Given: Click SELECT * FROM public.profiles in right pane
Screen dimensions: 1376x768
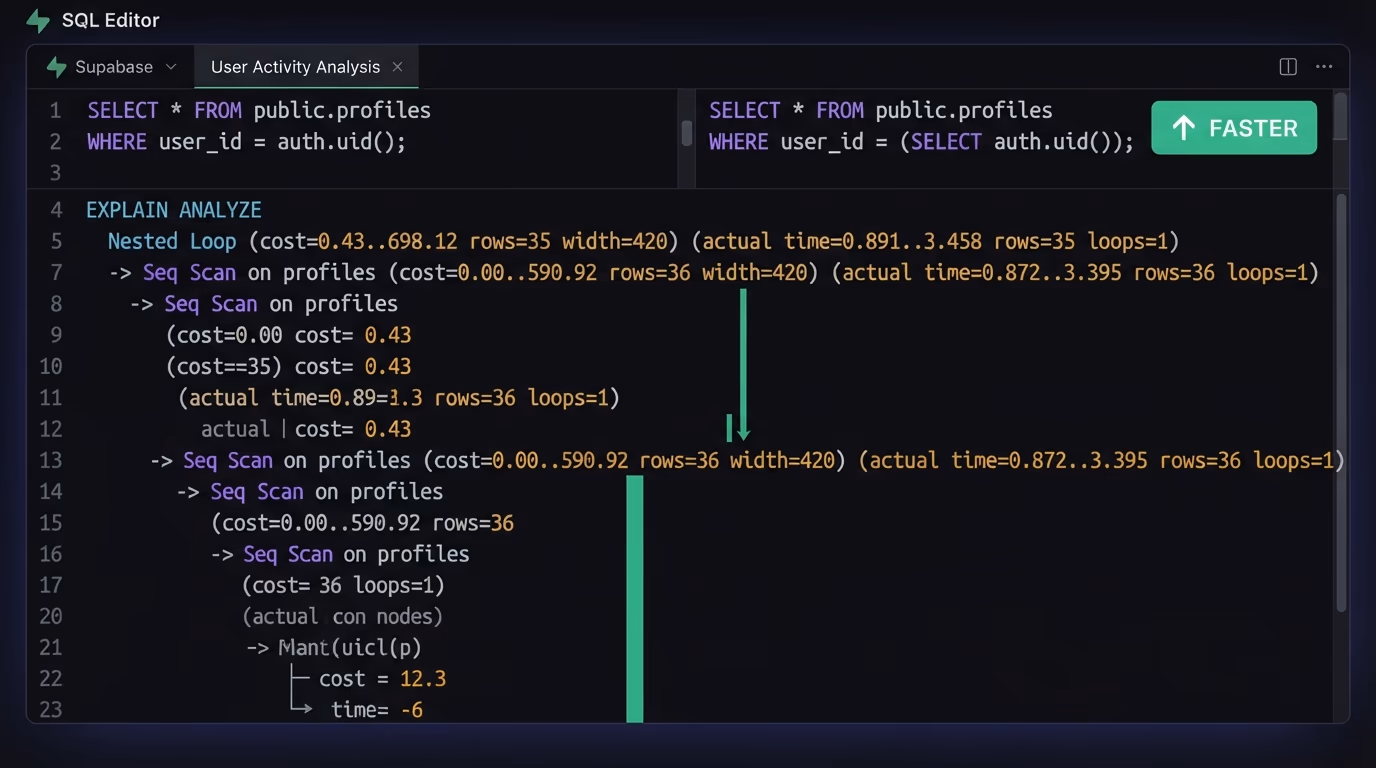Looking at the screenshot, I should coord(881,110).
